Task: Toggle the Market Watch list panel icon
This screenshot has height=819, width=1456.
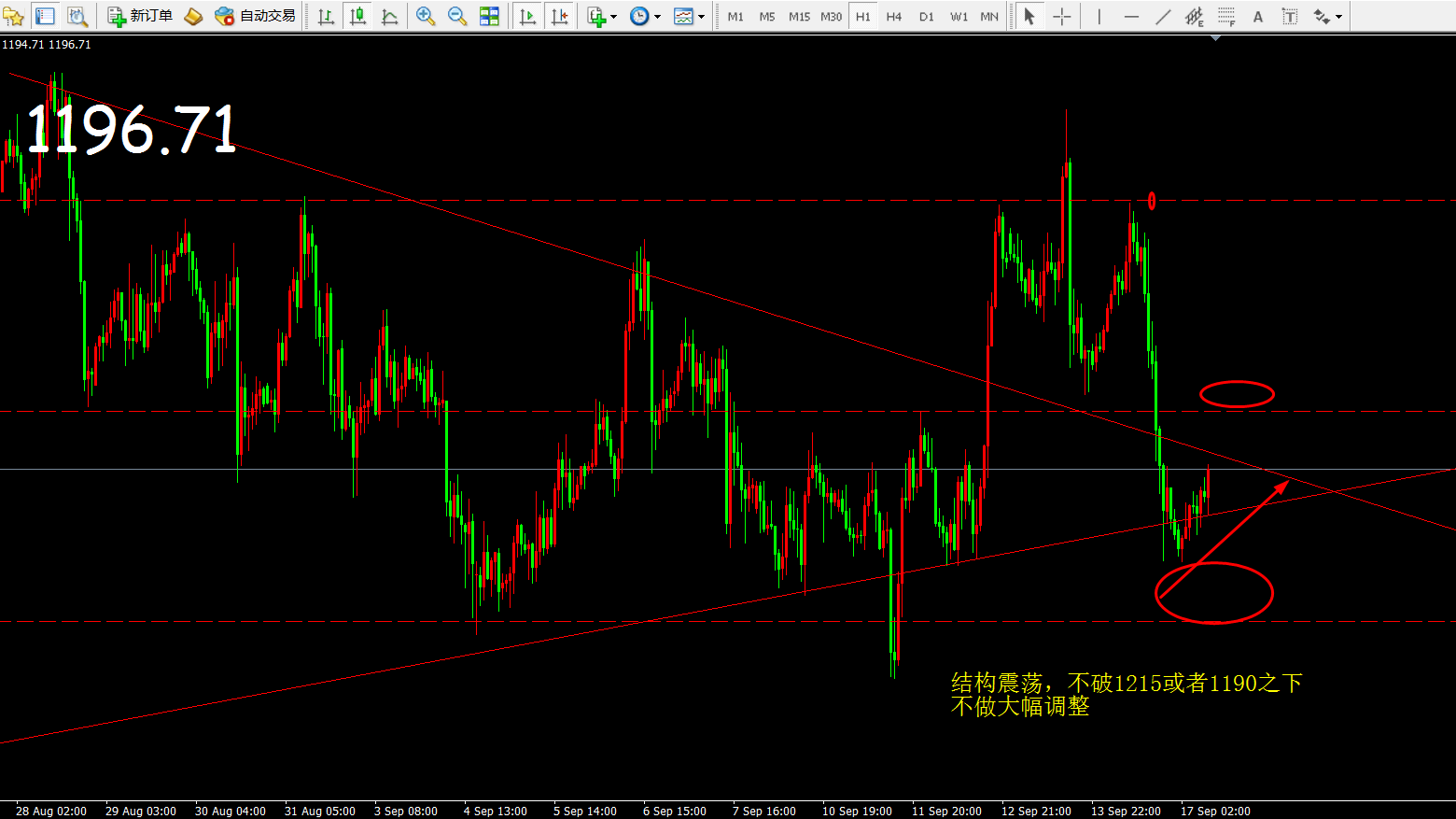Action: point(45,16)
